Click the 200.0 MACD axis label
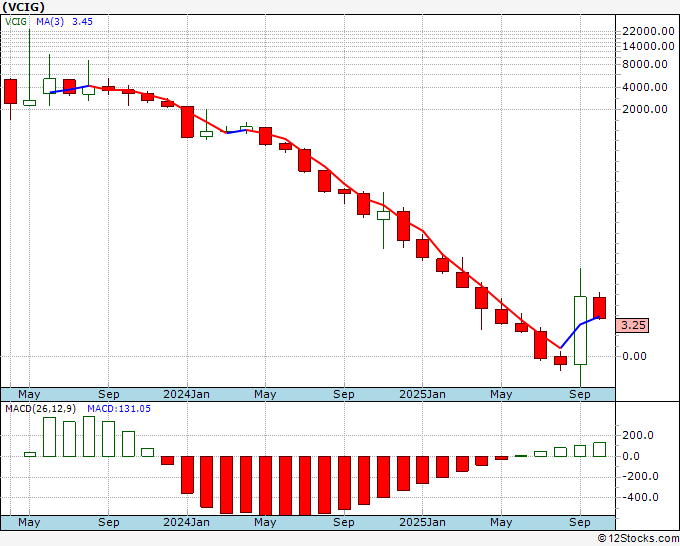This screenshot has width=680, height=546. tap(638, 435)
